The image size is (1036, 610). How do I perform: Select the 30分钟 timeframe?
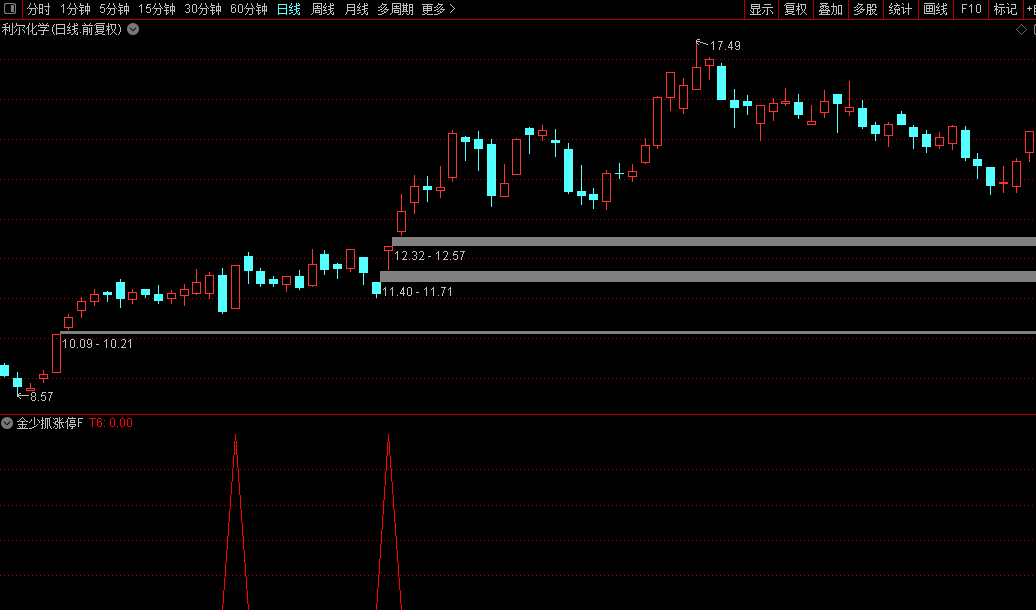pos(203,9)
